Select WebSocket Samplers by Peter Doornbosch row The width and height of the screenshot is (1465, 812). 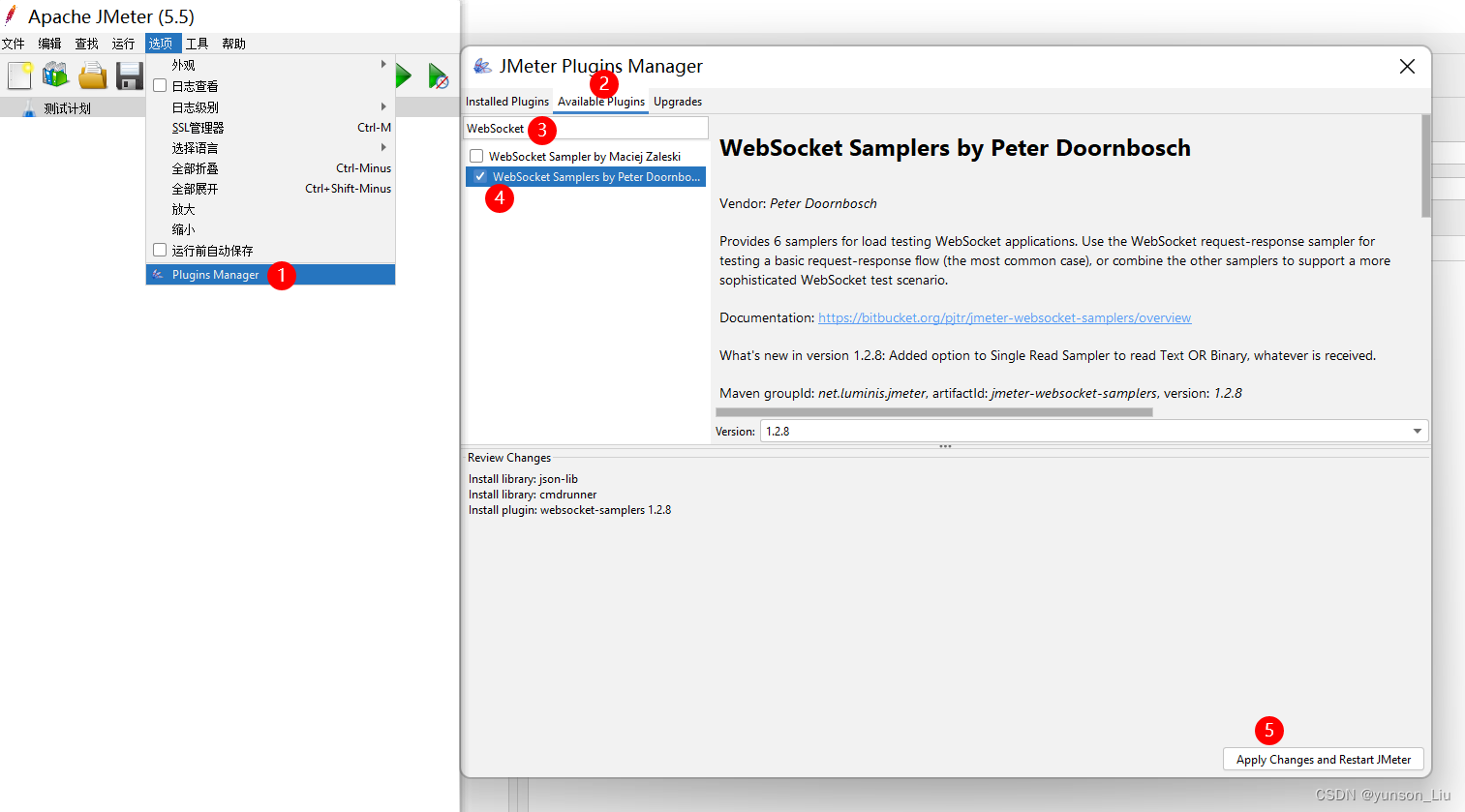pyautogui.click(x=586, y=176)
